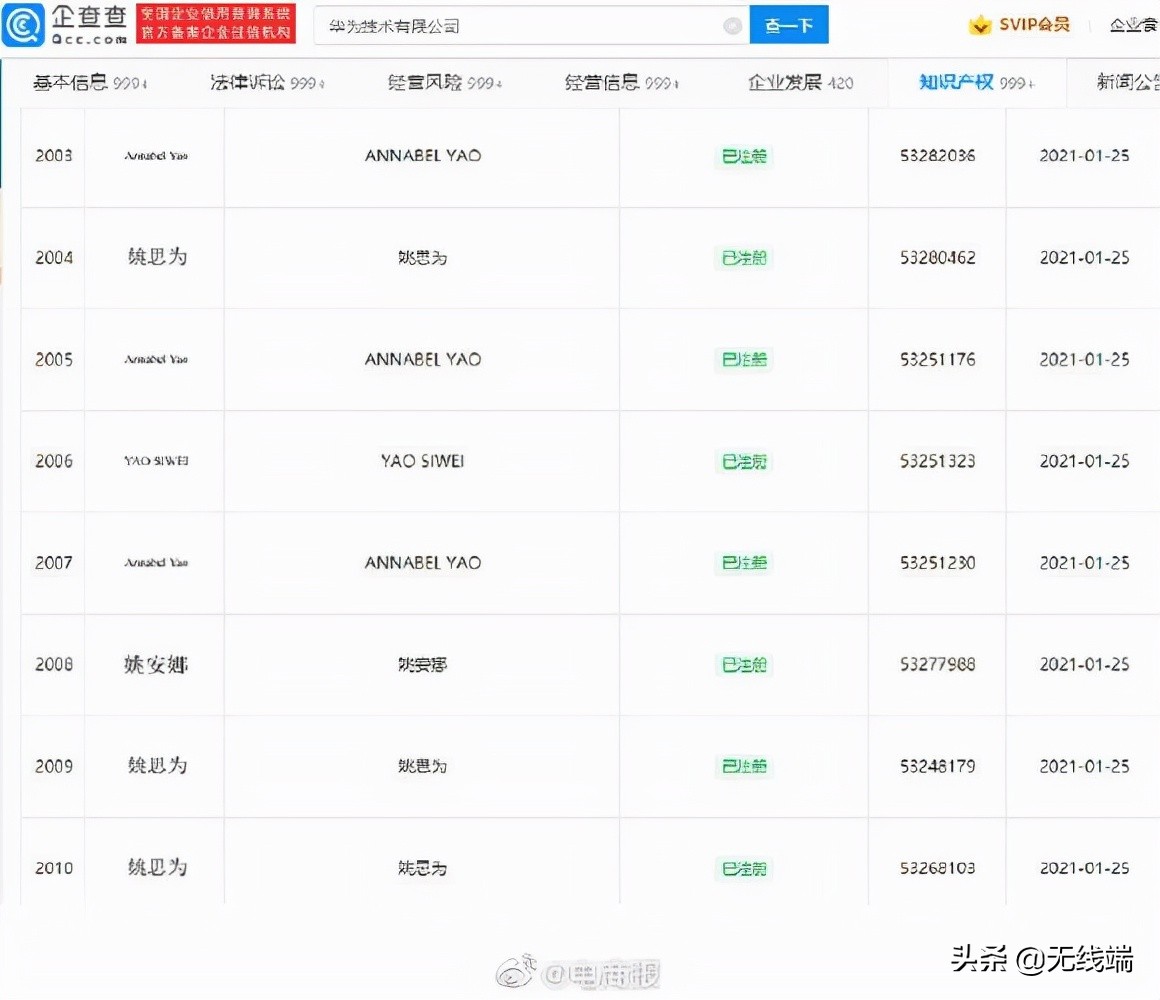The image size is (1160, 1000).
Task: Select registration number 53251230
Action: [937, 563]
